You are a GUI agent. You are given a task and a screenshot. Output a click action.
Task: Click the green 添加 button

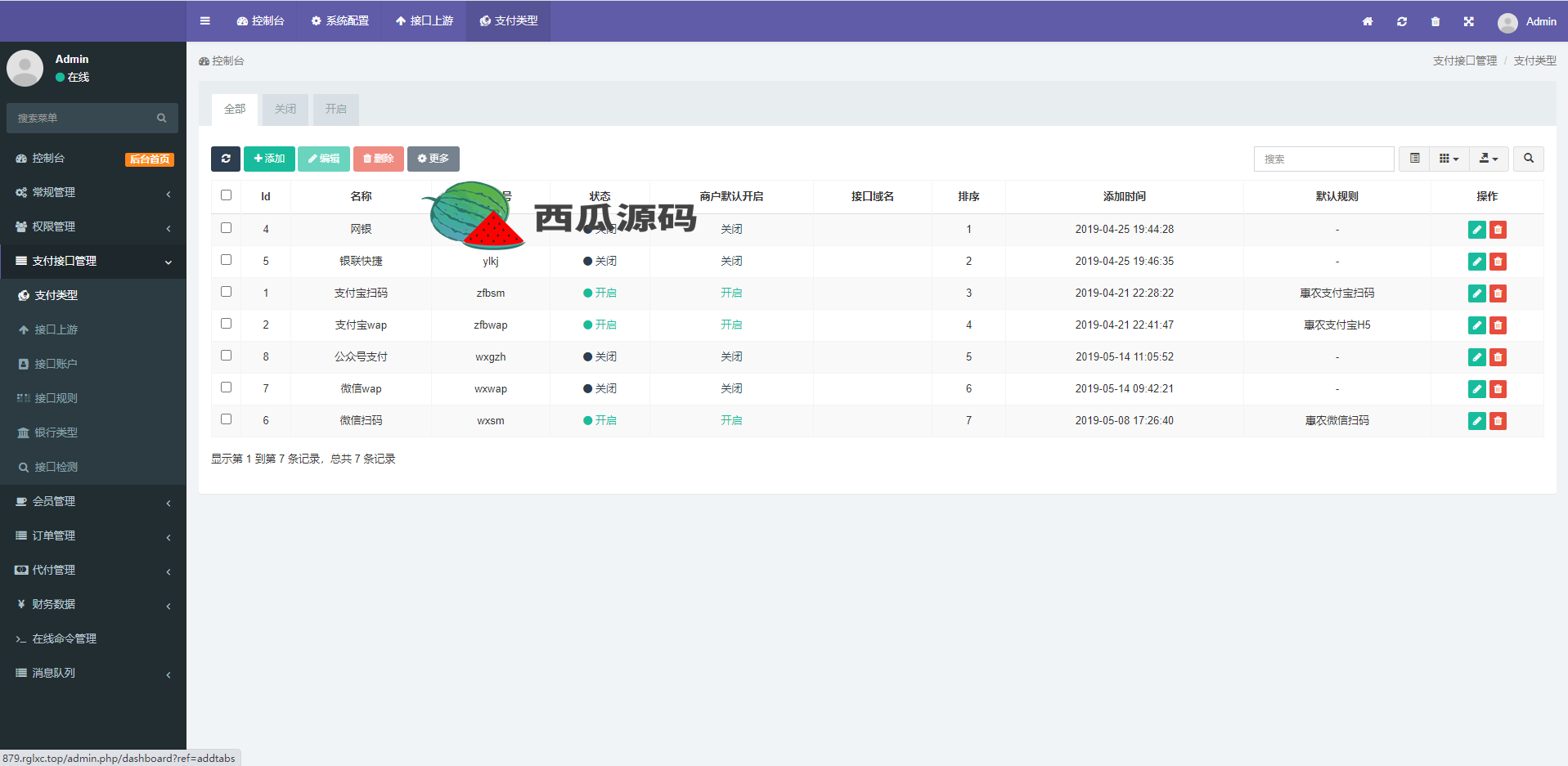click(x=269, y=159)
